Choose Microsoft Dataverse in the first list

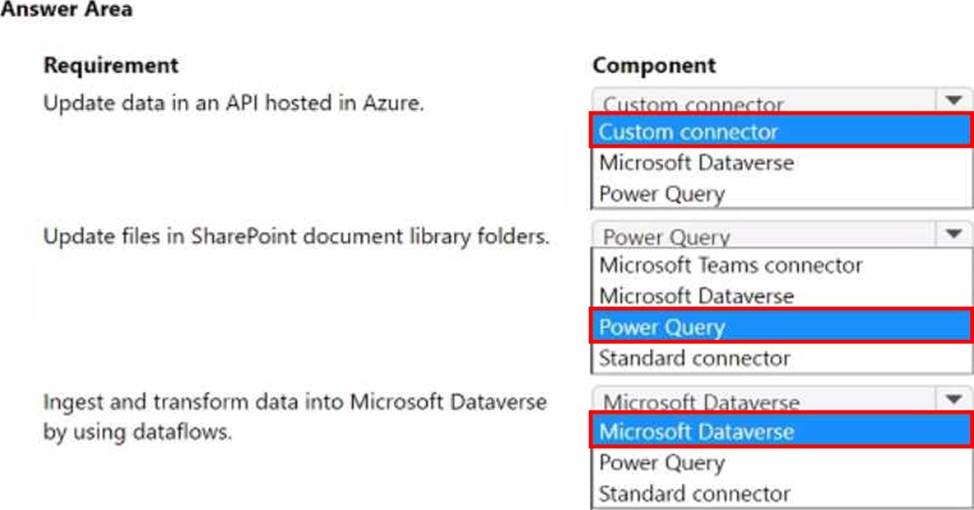[x=781, y=163]
